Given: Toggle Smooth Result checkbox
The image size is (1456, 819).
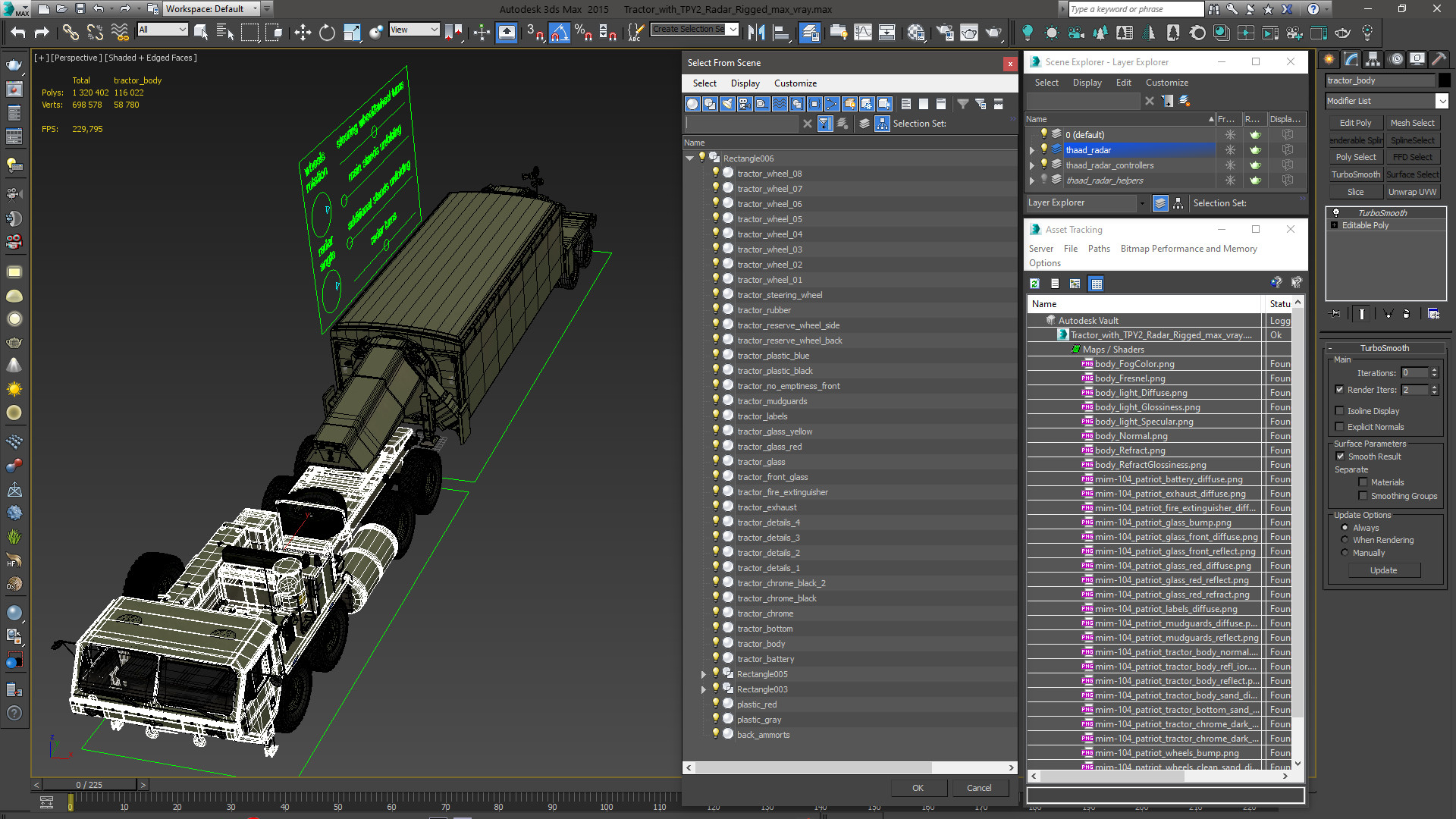Looking at the screenshot, I should point(1340,457).
